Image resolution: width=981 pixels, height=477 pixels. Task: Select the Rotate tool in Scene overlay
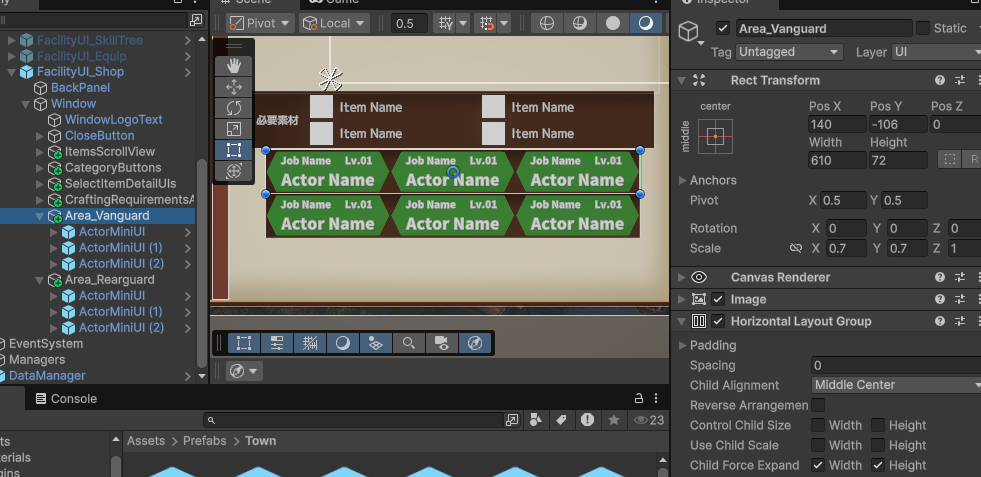[233, 108]
